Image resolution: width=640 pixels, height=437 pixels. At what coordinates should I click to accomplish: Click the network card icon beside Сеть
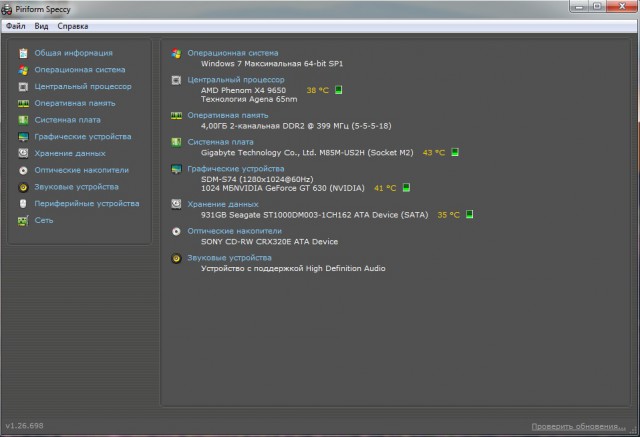click(x=23, y=220)
